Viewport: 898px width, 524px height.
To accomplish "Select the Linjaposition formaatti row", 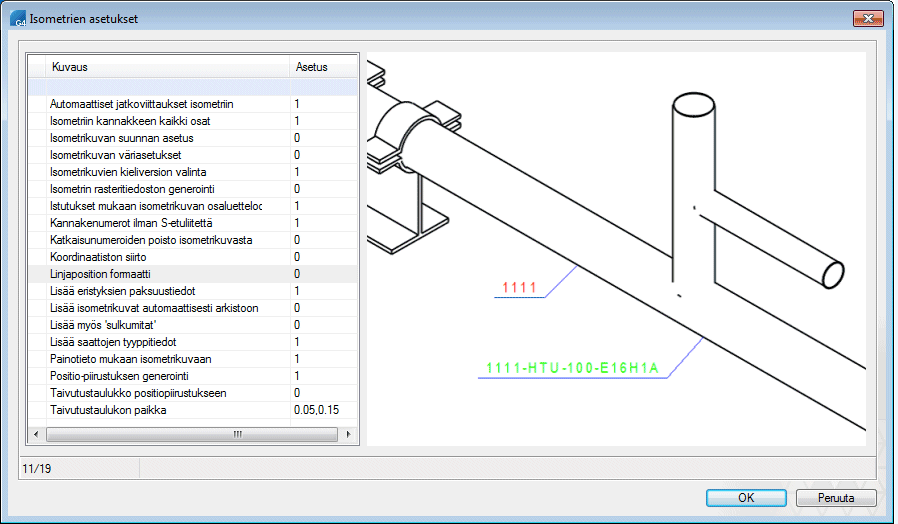I will click(105, 274).
